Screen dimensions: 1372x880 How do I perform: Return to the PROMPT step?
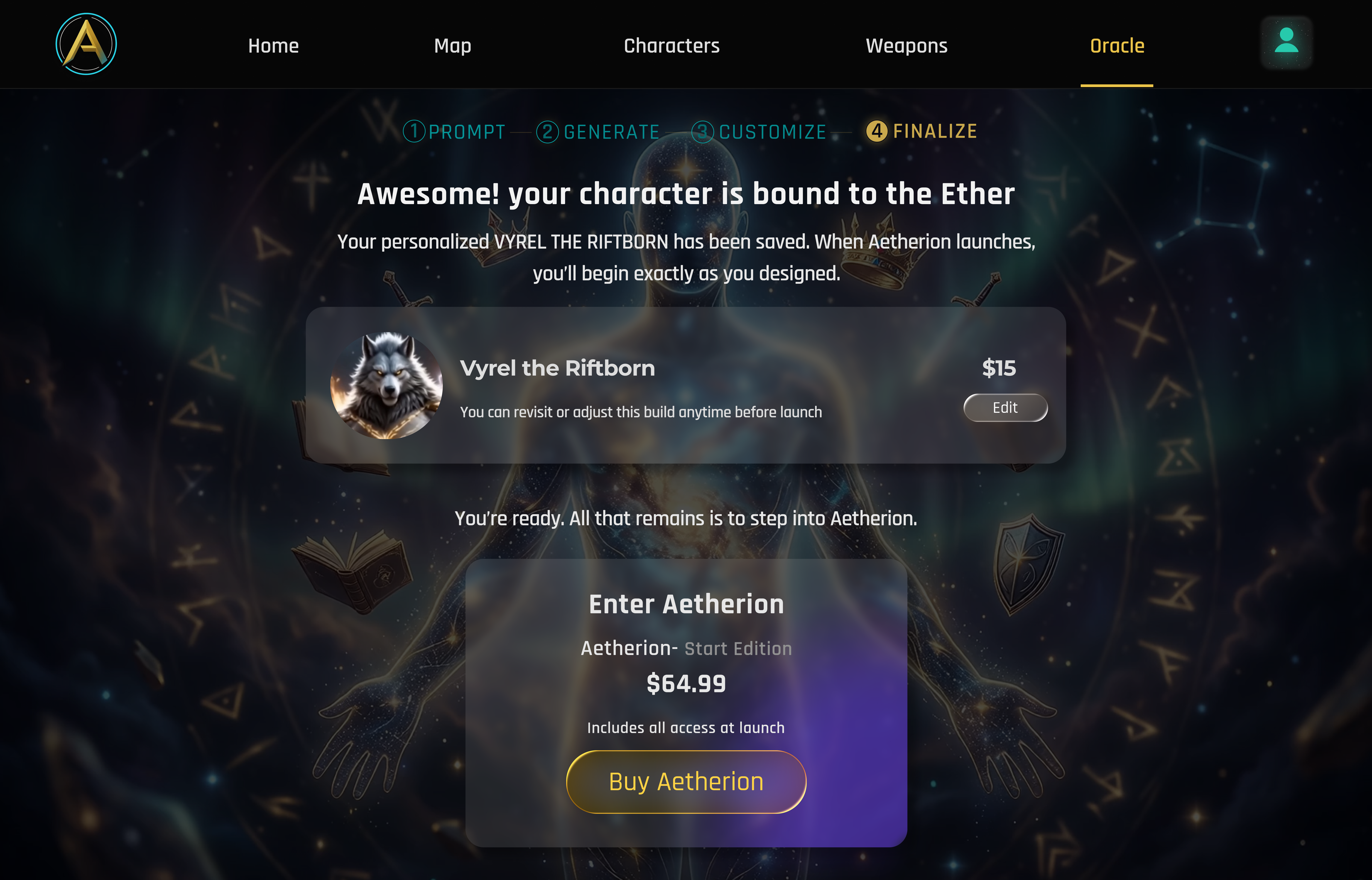[467, 132]
